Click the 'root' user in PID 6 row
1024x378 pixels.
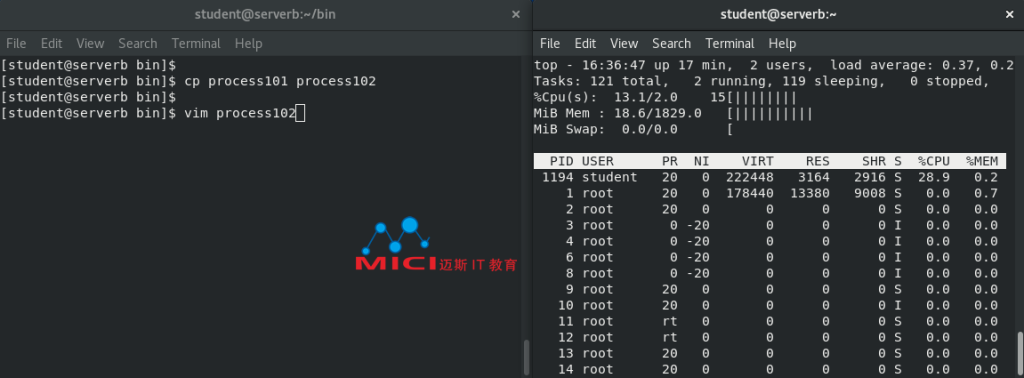[x=598, y=257]
